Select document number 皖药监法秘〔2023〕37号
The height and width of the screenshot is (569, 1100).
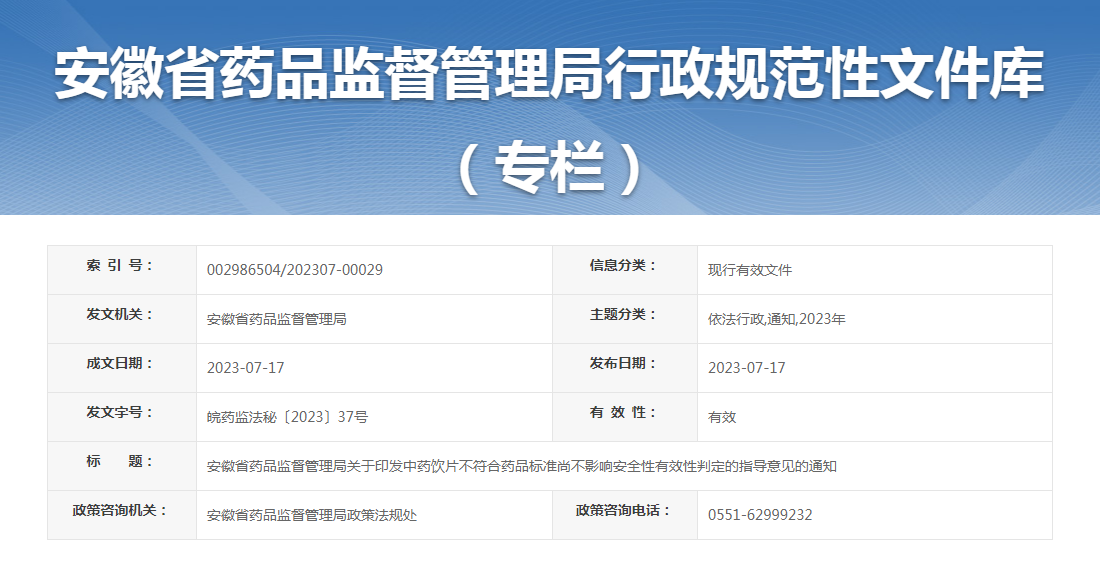click(x=288, y=417)
